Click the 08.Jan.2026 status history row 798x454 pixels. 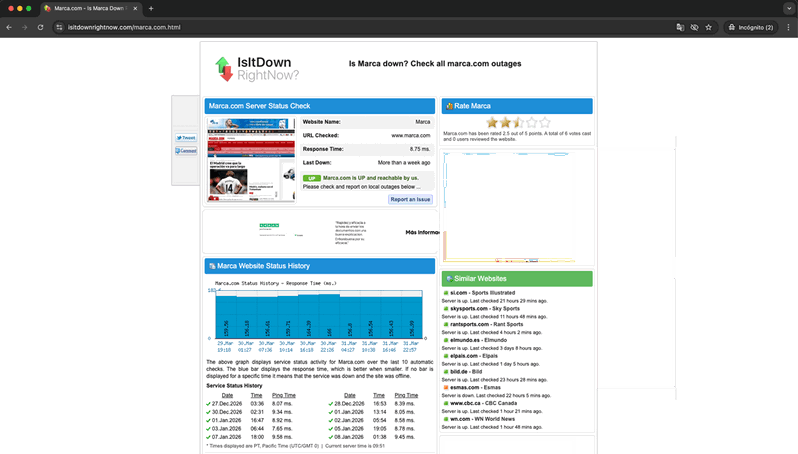pyautogui.click(x=374, y=437)
